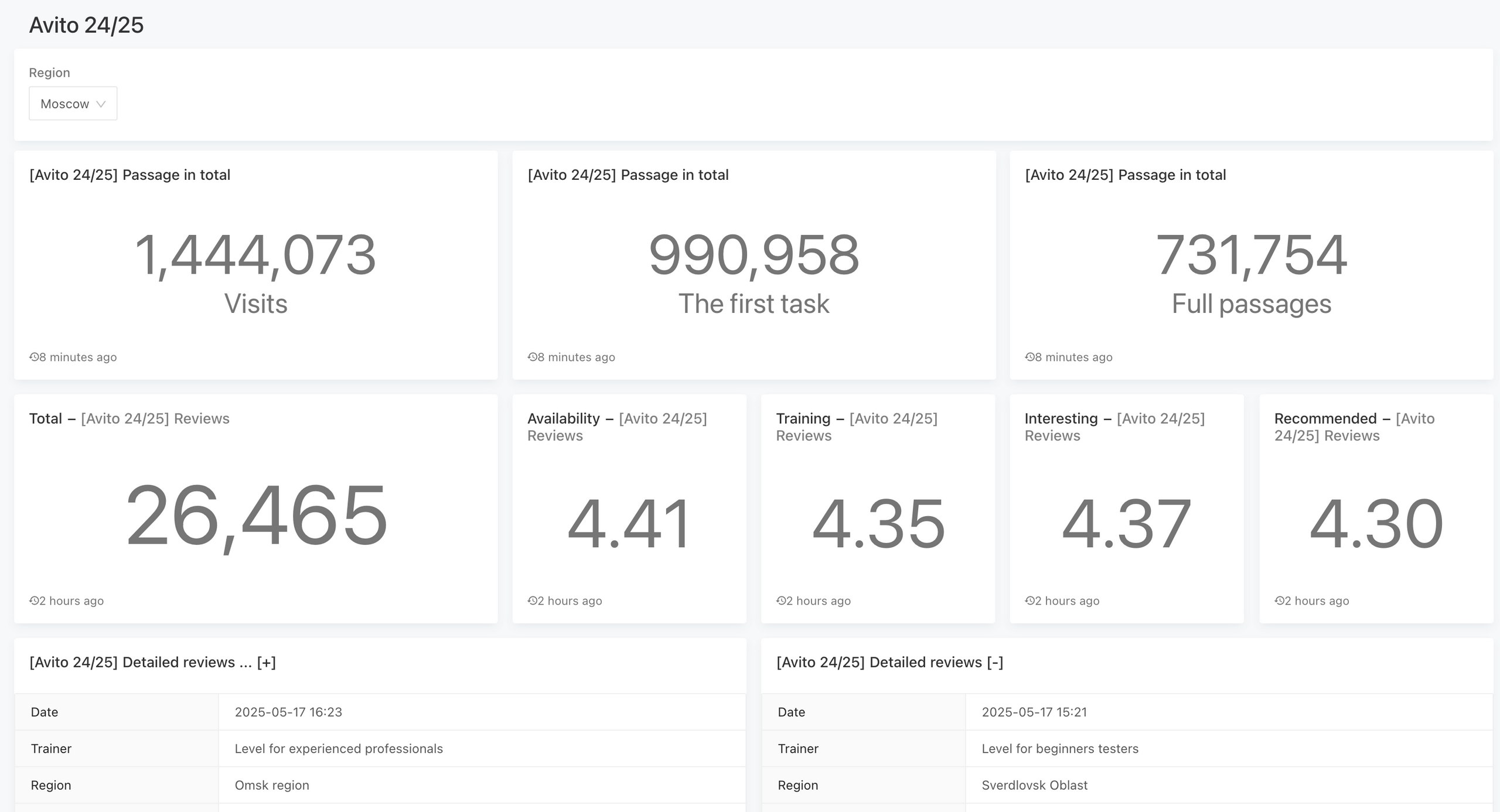
Task: Open [Avito 24/25] Reviews link in Total card
Action: click(155, 418)
